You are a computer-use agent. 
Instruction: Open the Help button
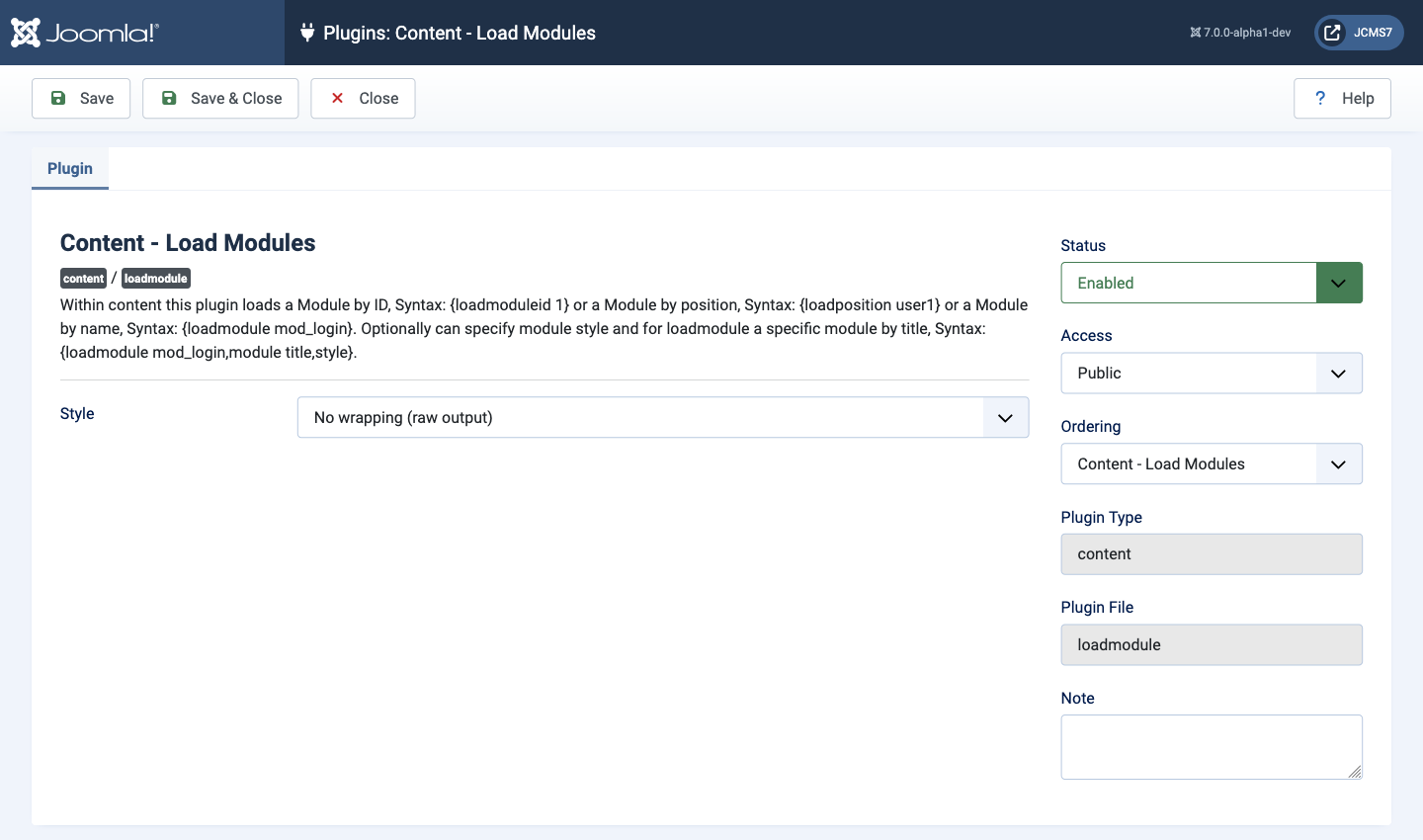pyautogui.click(x=1342, y=98)
